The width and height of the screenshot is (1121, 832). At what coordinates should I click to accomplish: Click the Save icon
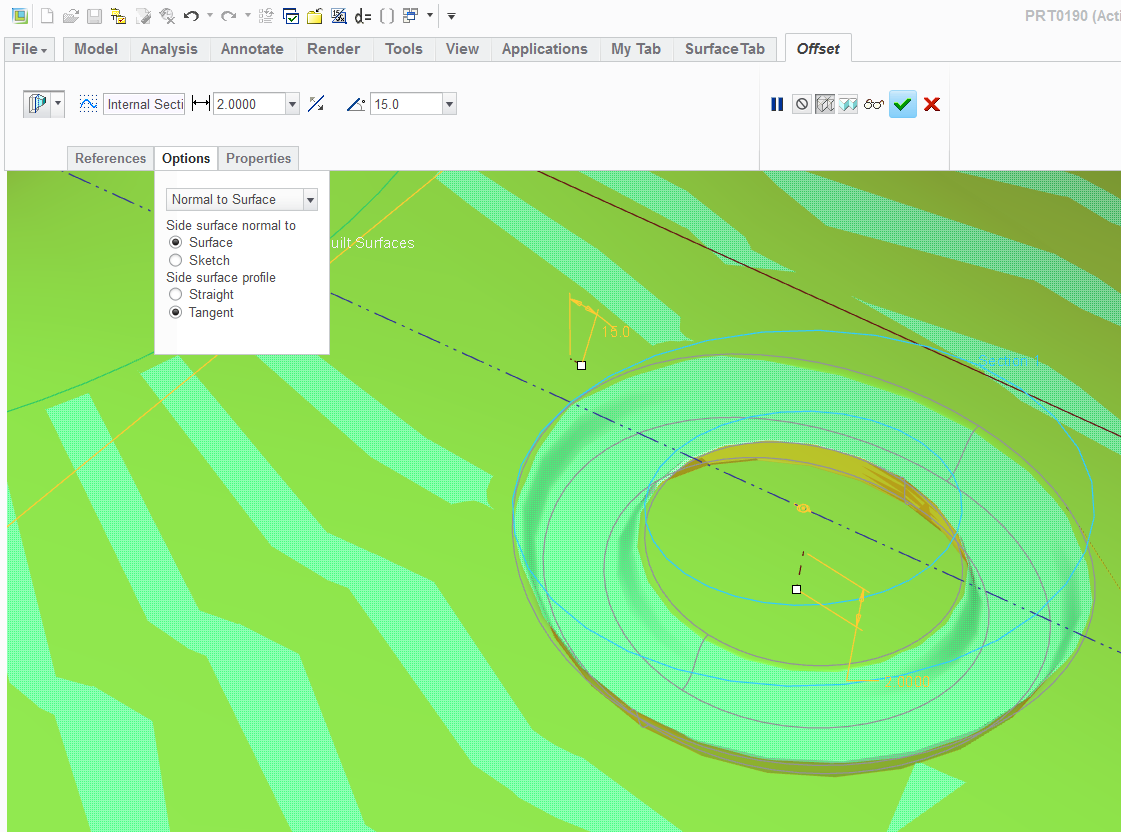94,16
